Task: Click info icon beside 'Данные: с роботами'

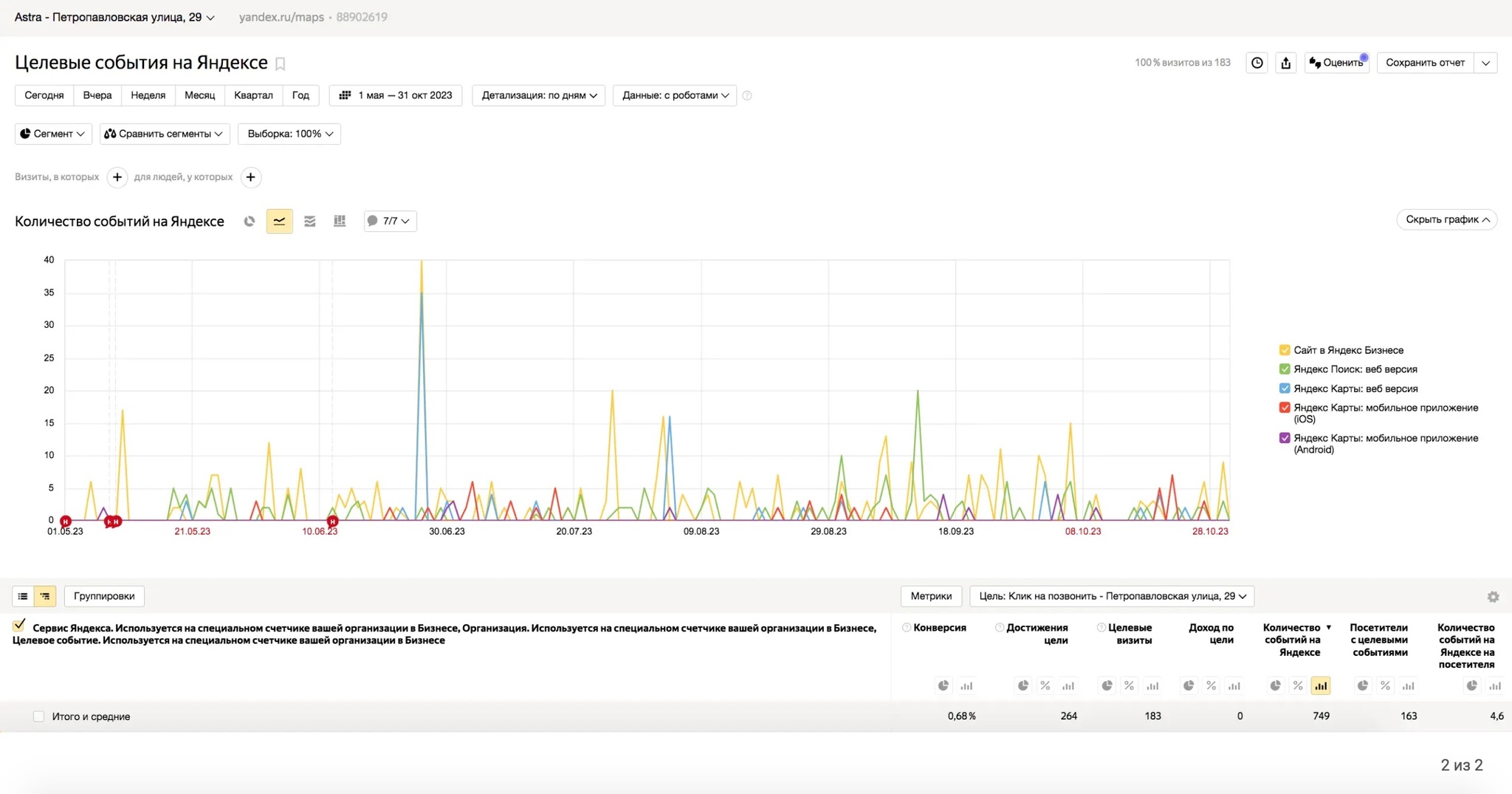Action: pyautogui.click(x=747, y=95)
